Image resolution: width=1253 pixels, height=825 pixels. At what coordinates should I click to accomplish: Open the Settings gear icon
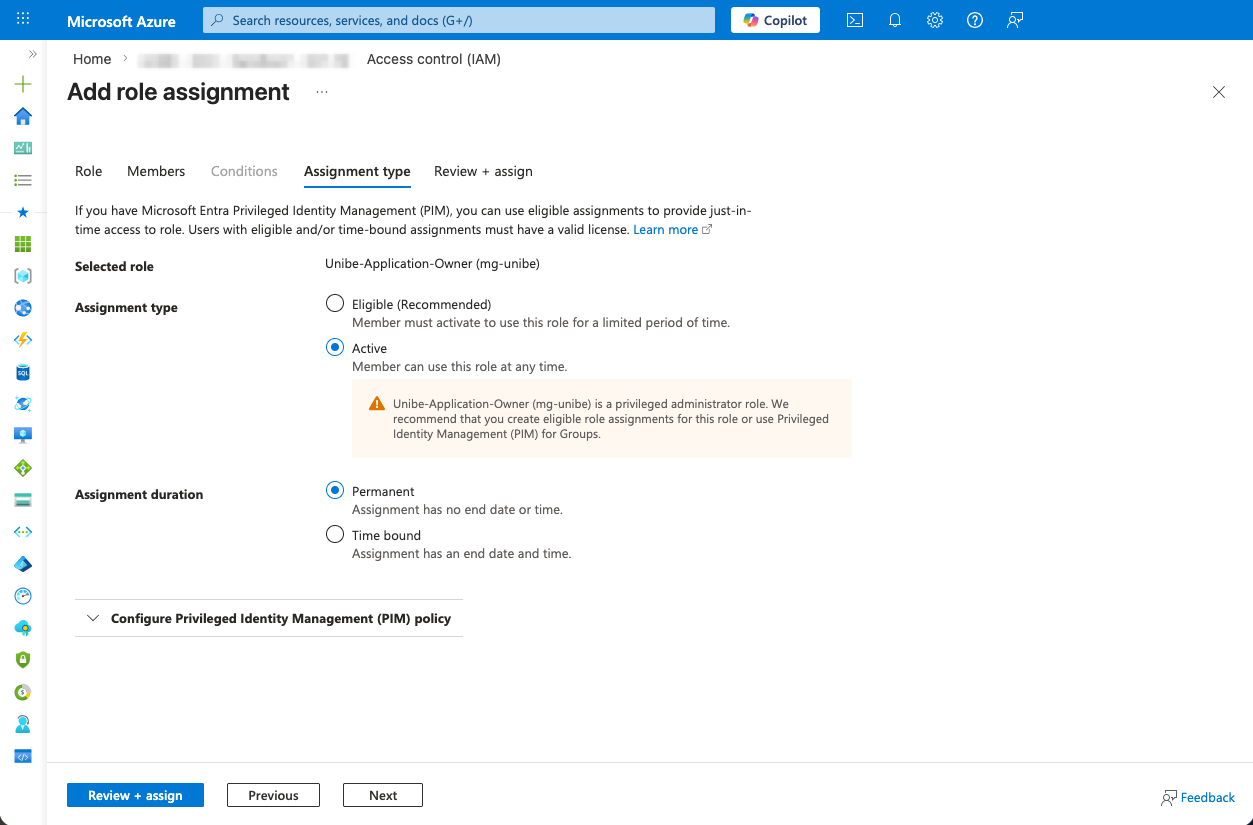point(935,20)
